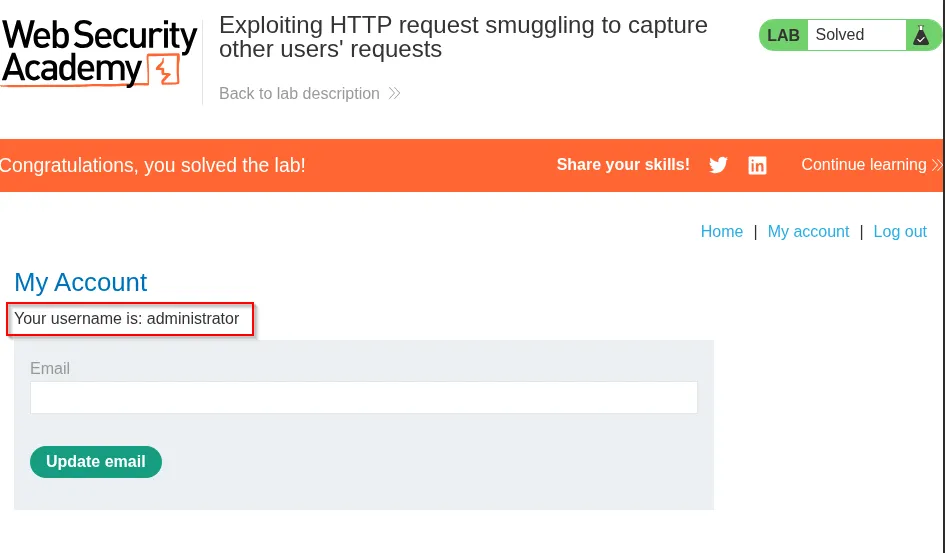Click the green LAB badge

coord(783,35)
